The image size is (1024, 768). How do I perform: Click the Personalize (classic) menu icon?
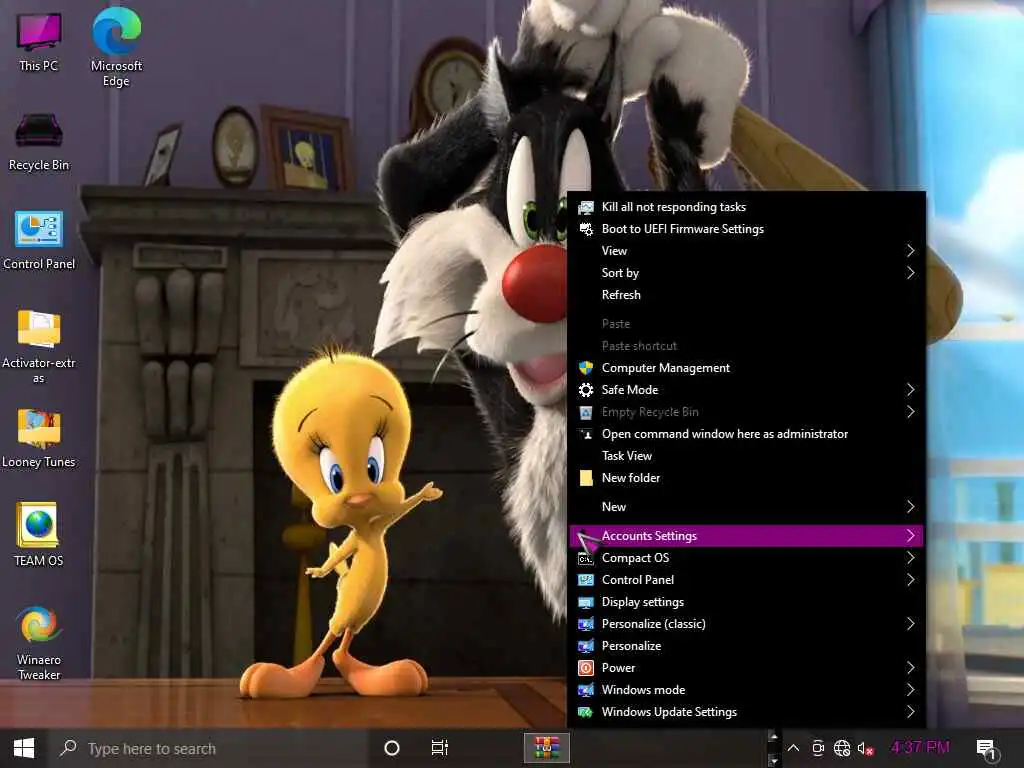pyautogui.click(x=586, y=624)
